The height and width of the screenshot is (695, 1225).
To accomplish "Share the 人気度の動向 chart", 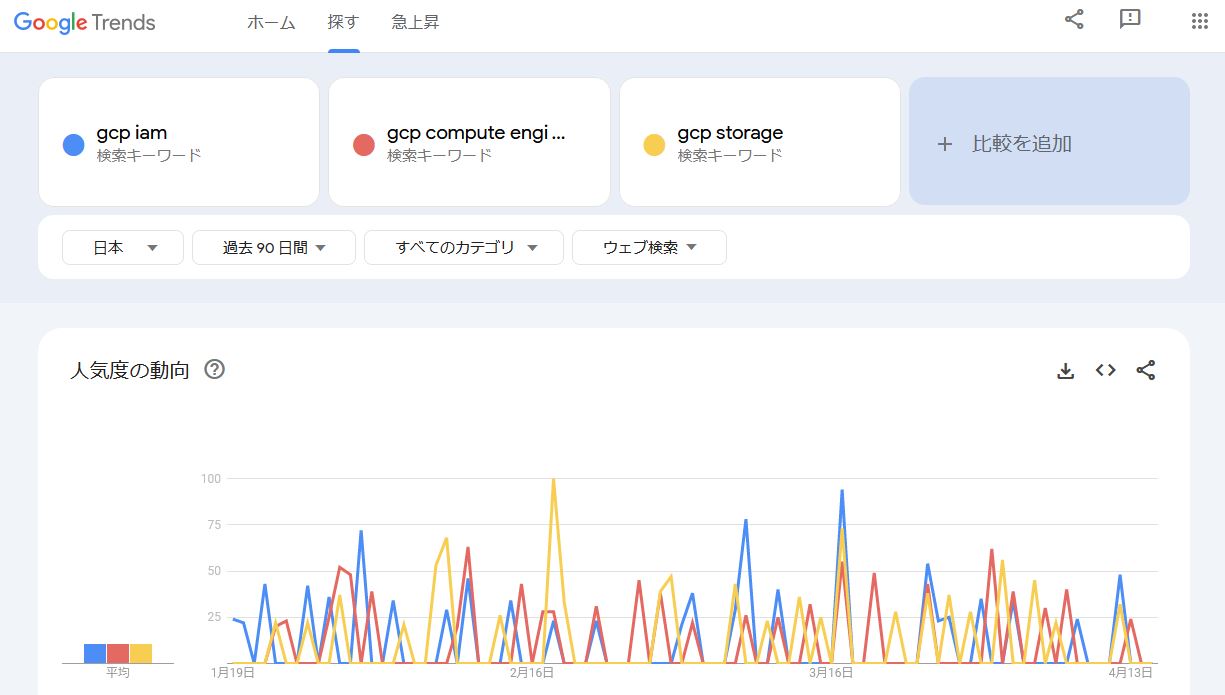I will click(1146, 370).
